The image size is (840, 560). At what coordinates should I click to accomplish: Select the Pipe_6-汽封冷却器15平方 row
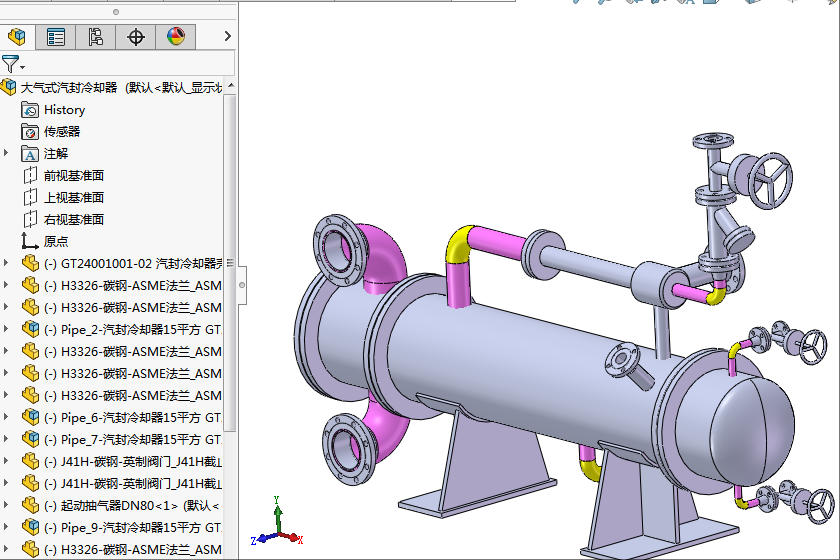(x=133, y=417)
